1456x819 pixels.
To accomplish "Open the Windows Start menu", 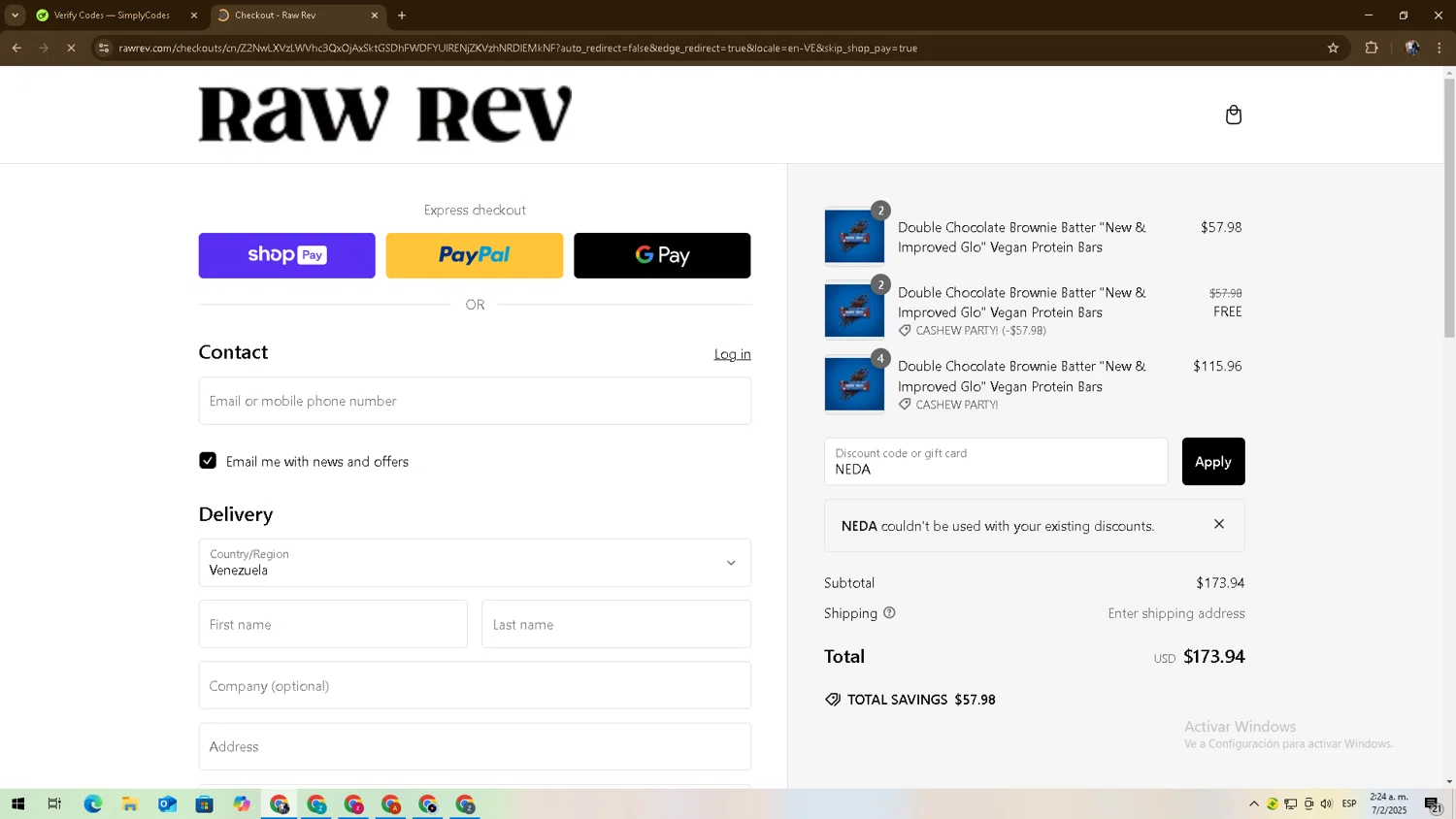I will click(17, 804).
